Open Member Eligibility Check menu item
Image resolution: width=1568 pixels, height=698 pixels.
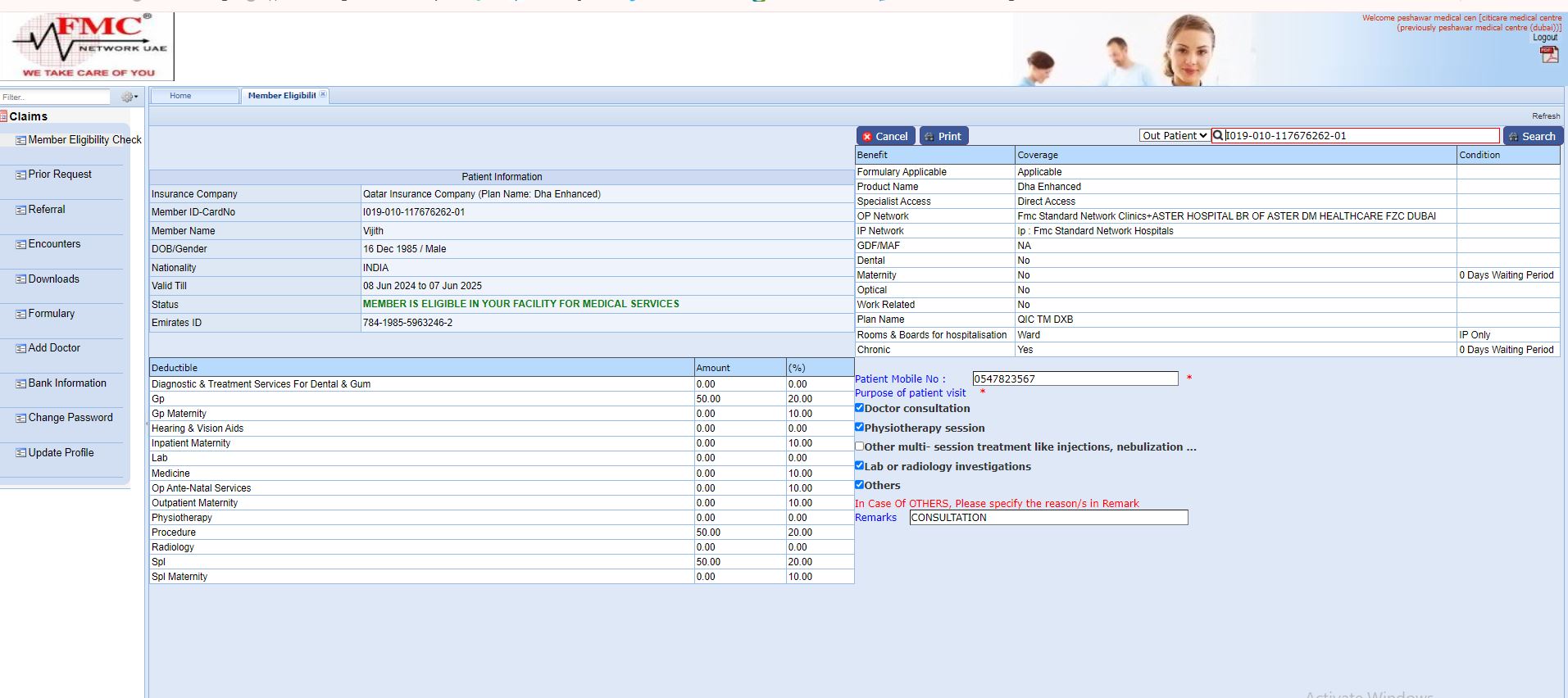[84, 140]
